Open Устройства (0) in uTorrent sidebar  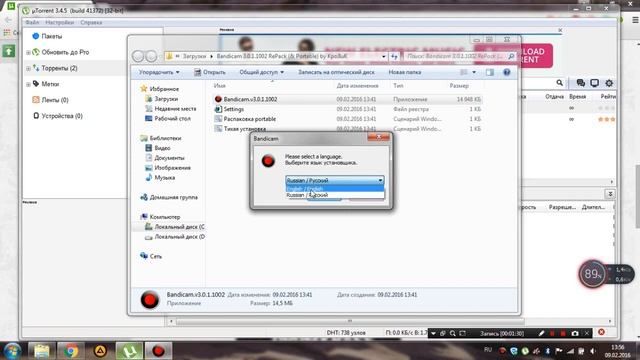pos(62,116)
